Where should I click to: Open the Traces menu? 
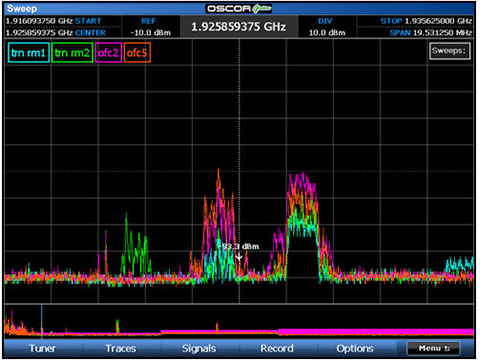[x=121, y=348]
